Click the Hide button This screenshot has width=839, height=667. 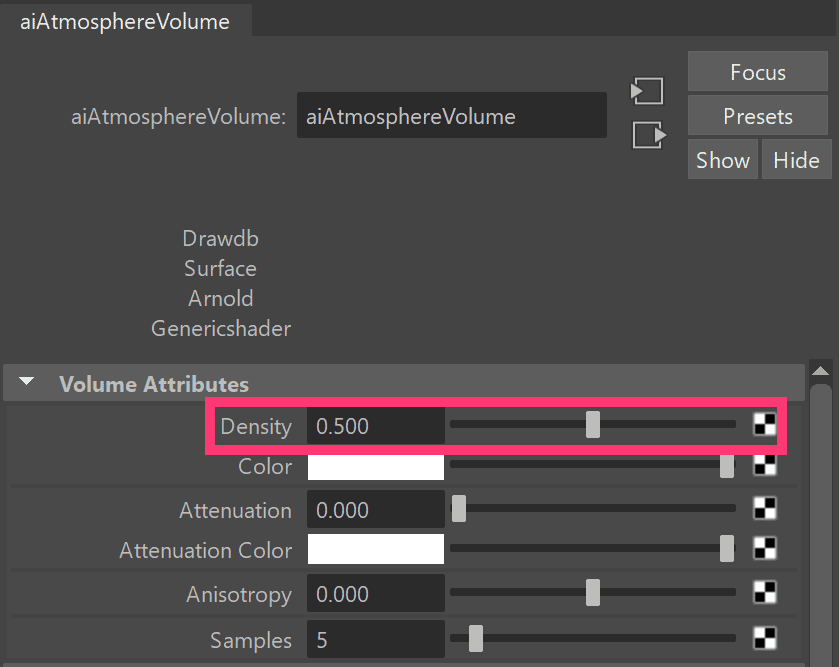(x=796, y=159)
